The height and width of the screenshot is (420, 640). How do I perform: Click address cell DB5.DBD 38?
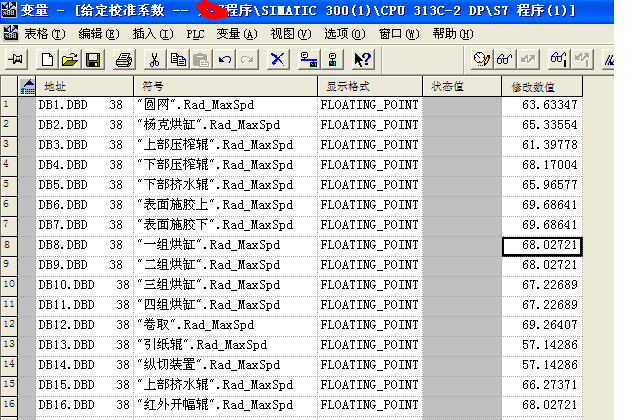tap(85, 185)
